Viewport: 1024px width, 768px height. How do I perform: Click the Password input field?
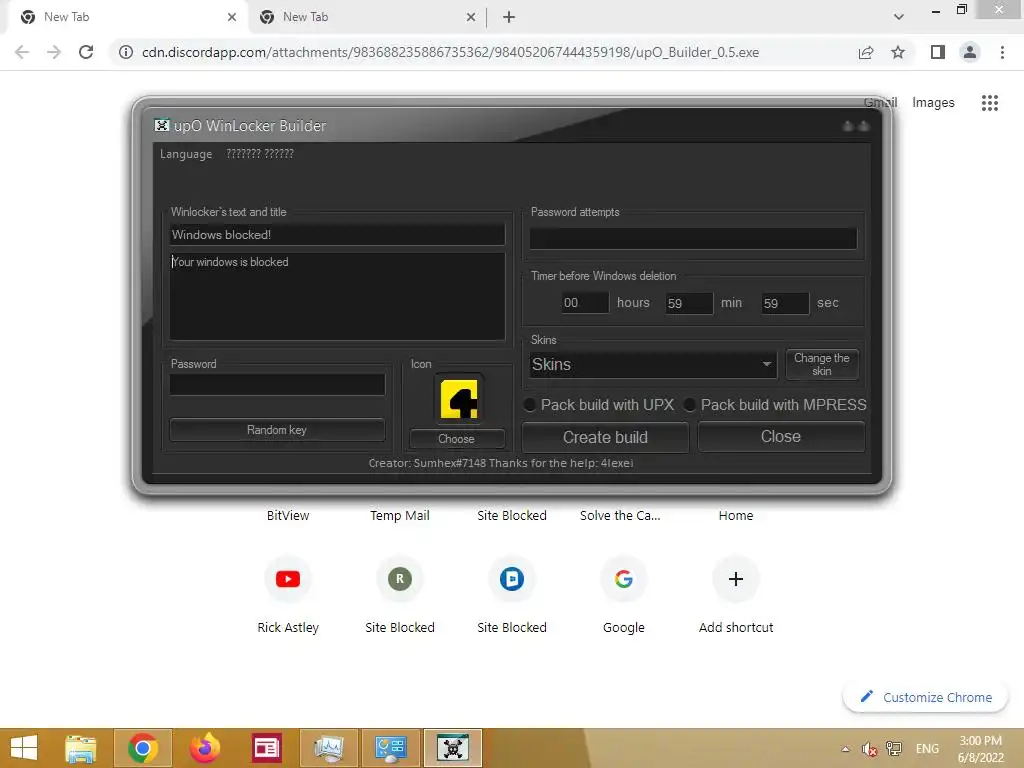pyautogui.click(x=278, y=385)
